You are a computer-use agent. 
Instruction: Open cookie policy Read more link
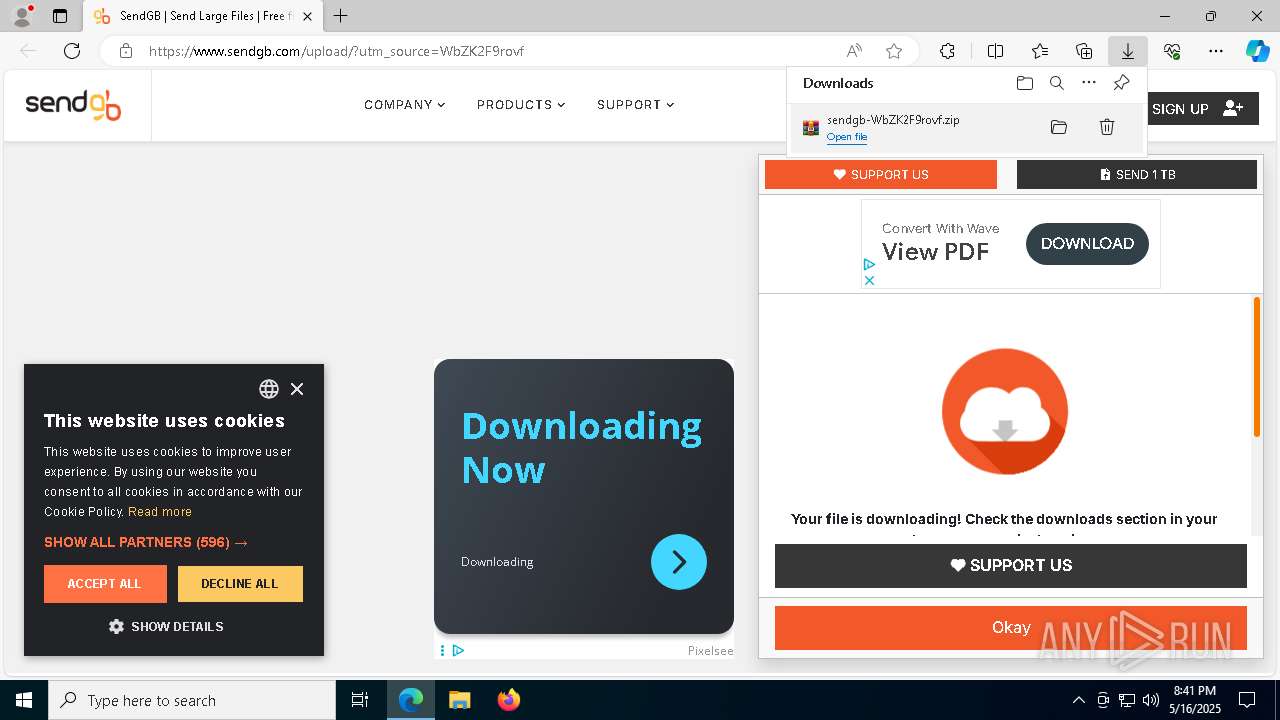[x=160, y=512]
